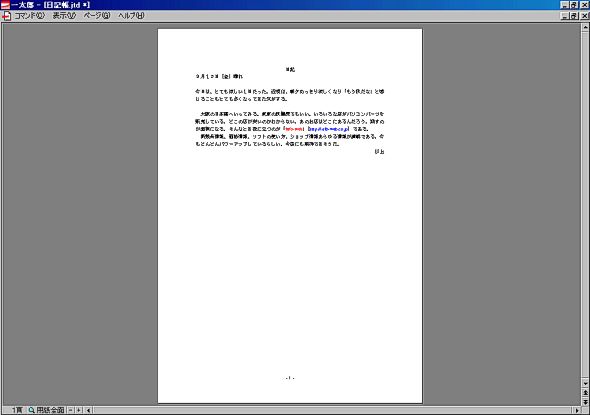The width and height of the screenshot is (590, 415).
Task: Click the magnifier icon in the status bar
Action: pyautogui.click(x=31, y=410)
